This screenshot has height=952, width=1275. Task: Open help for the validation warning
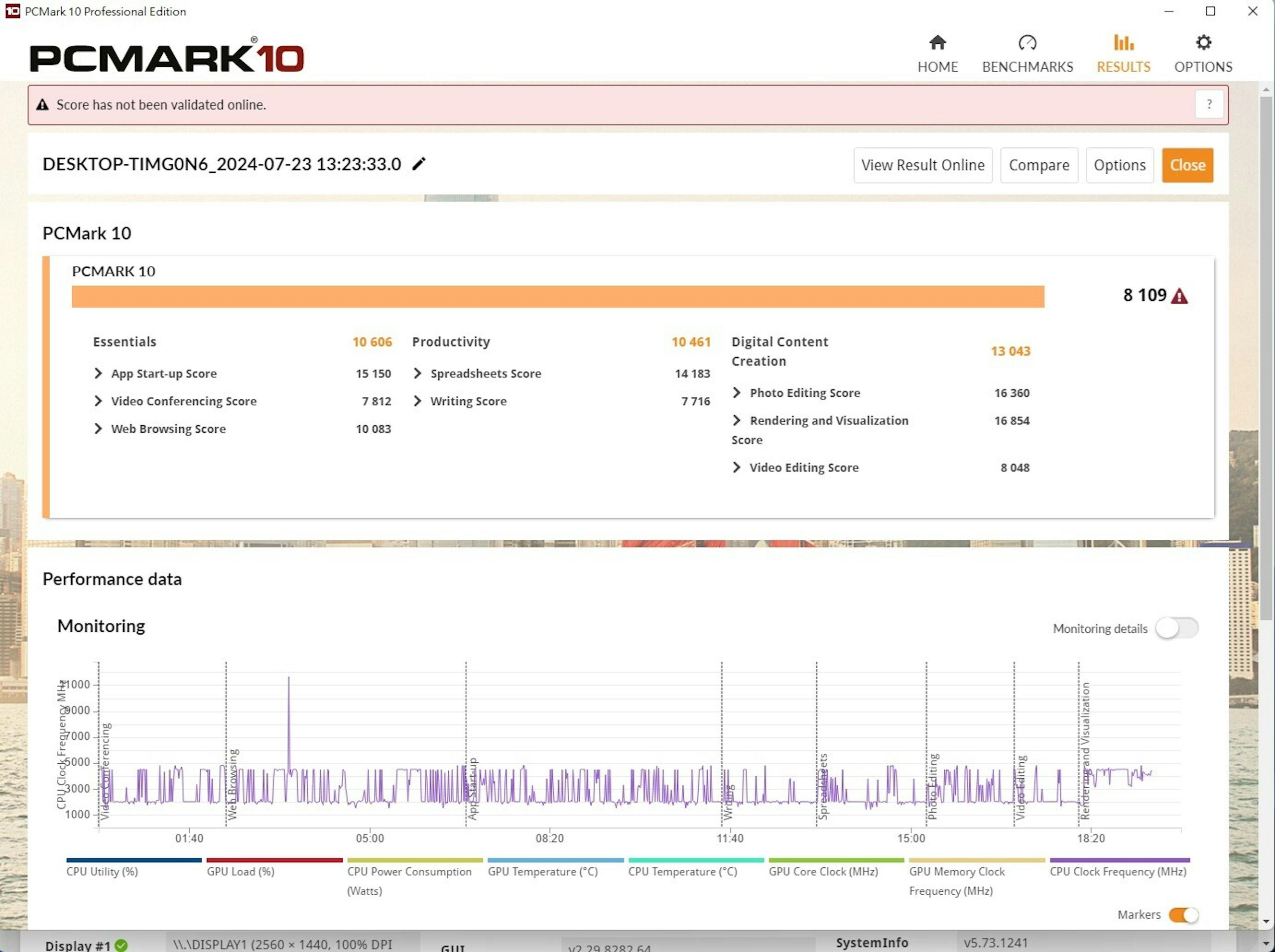1209,104
